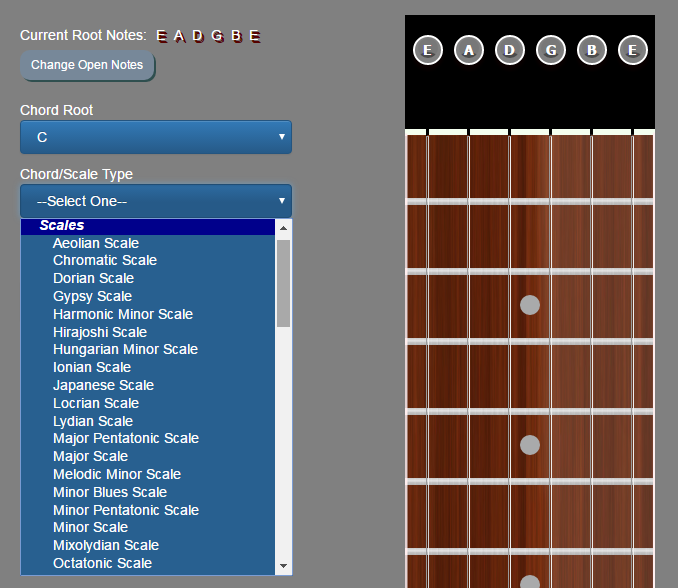Pick Major Pentatonic Scale
Screen dimensions: 678x588
126,438
